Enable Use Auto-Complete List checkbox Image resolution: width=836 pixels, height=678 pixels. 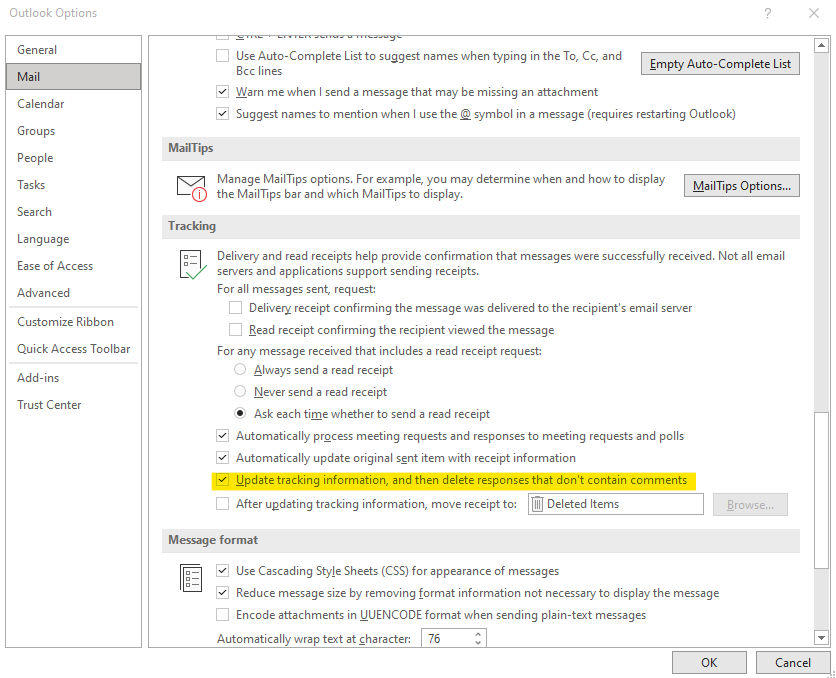click(x=222, y=55)
